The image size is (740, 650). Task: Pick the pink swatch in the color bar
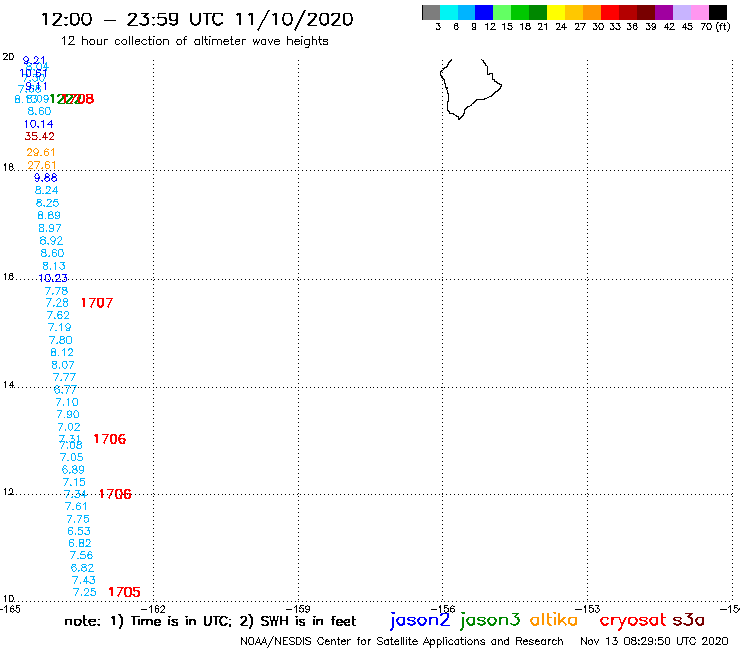[699, 12]
